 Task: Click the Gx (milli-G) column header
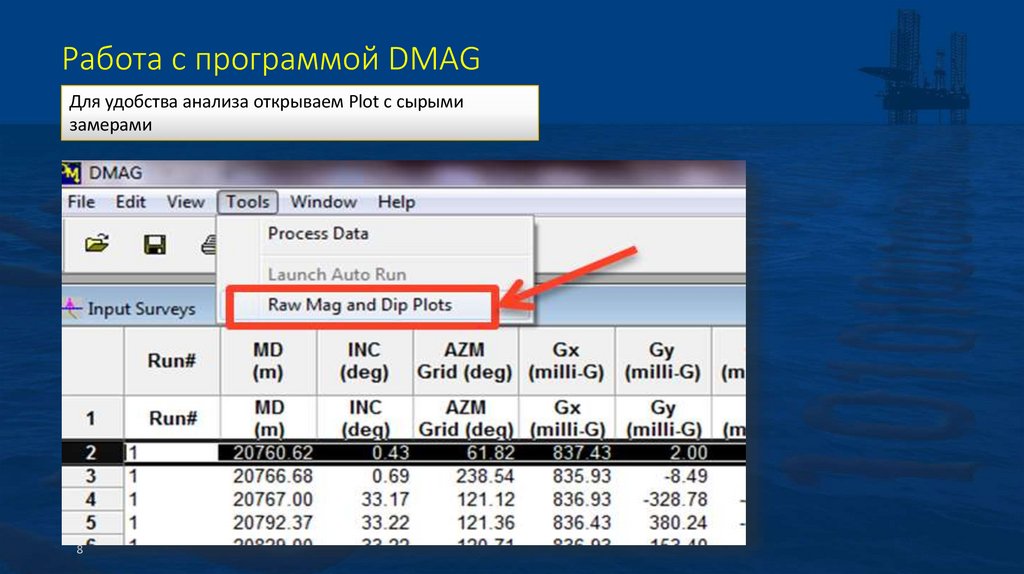[x=566, y=360]
